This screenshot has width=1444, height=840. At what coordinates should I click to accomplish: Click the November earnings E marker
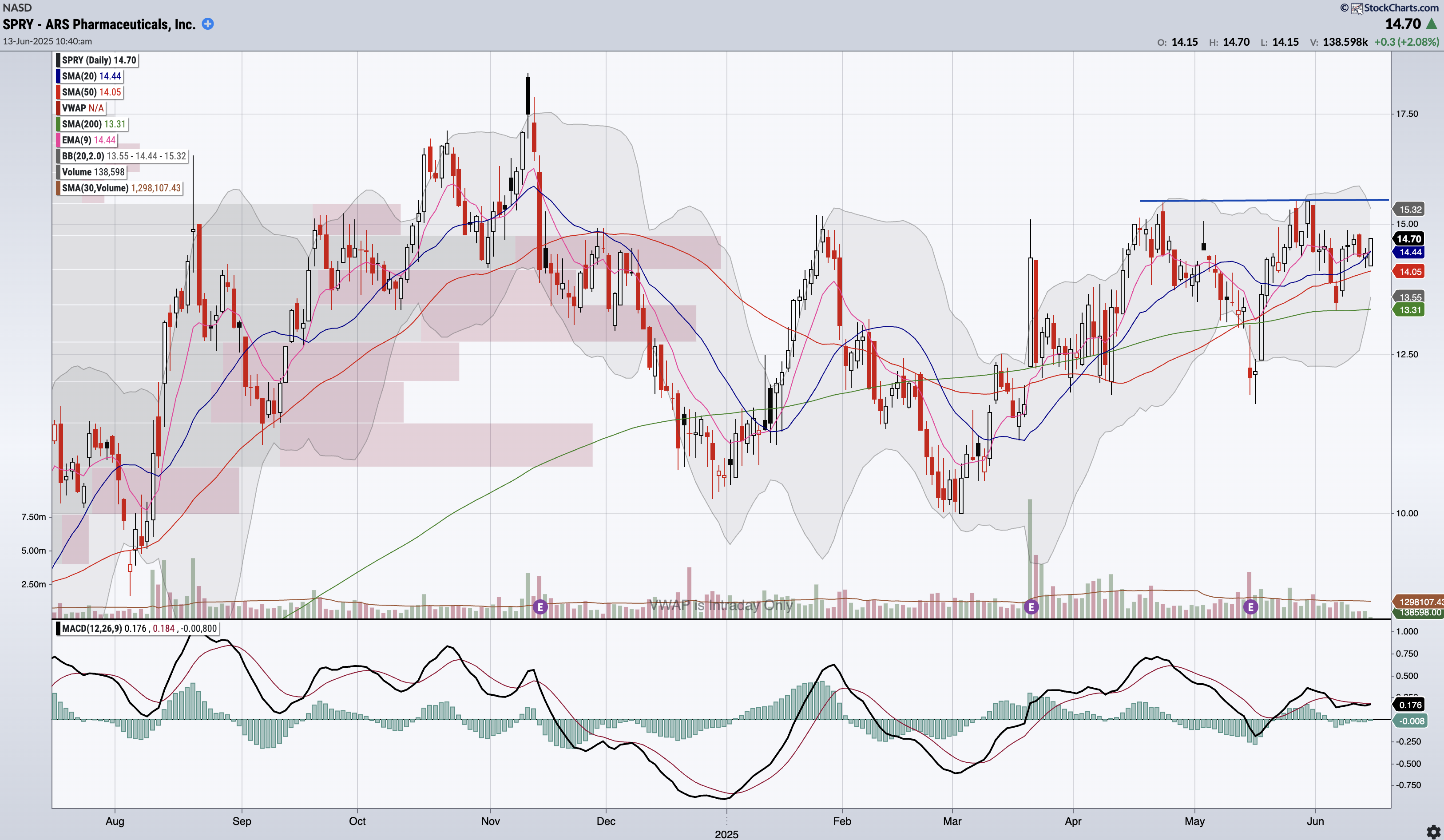click(540, 606)
